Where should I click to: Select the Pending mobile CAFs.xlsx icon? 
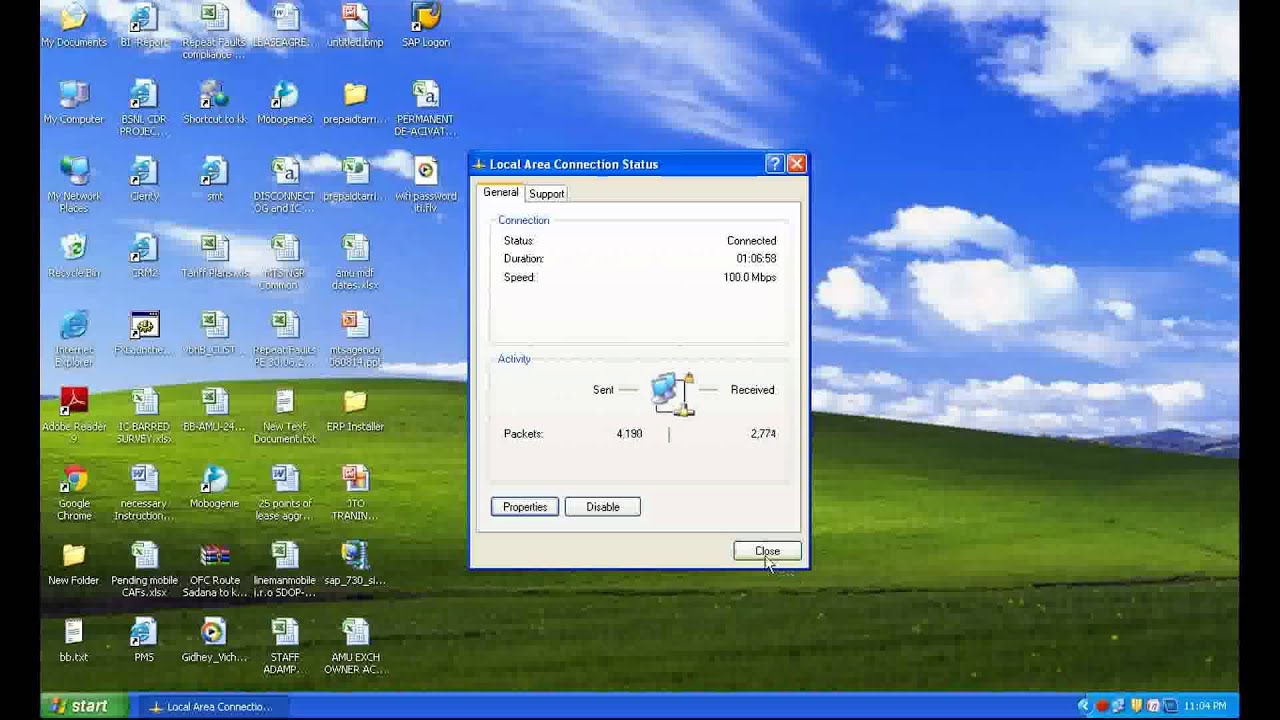pos(144,569)
